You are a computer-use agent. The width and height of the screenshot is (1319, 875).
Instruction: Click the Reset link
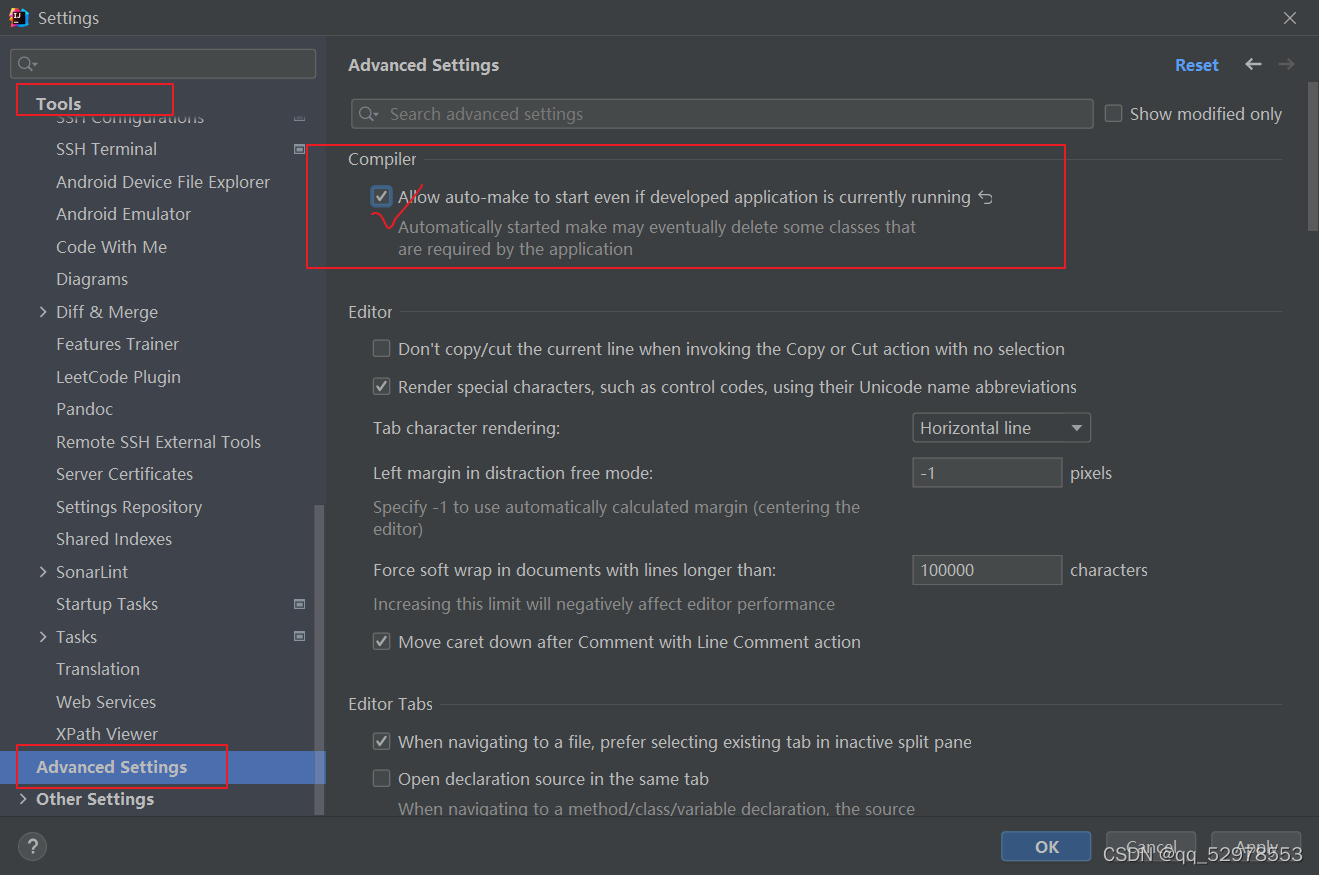pyautogui.click(x=1196, y=65)
